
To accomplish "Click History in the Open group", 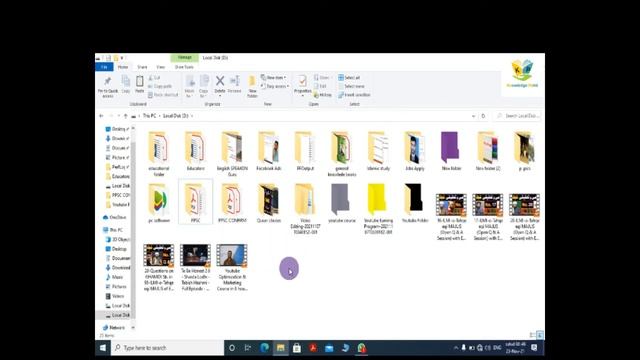I will coord(323,95).
